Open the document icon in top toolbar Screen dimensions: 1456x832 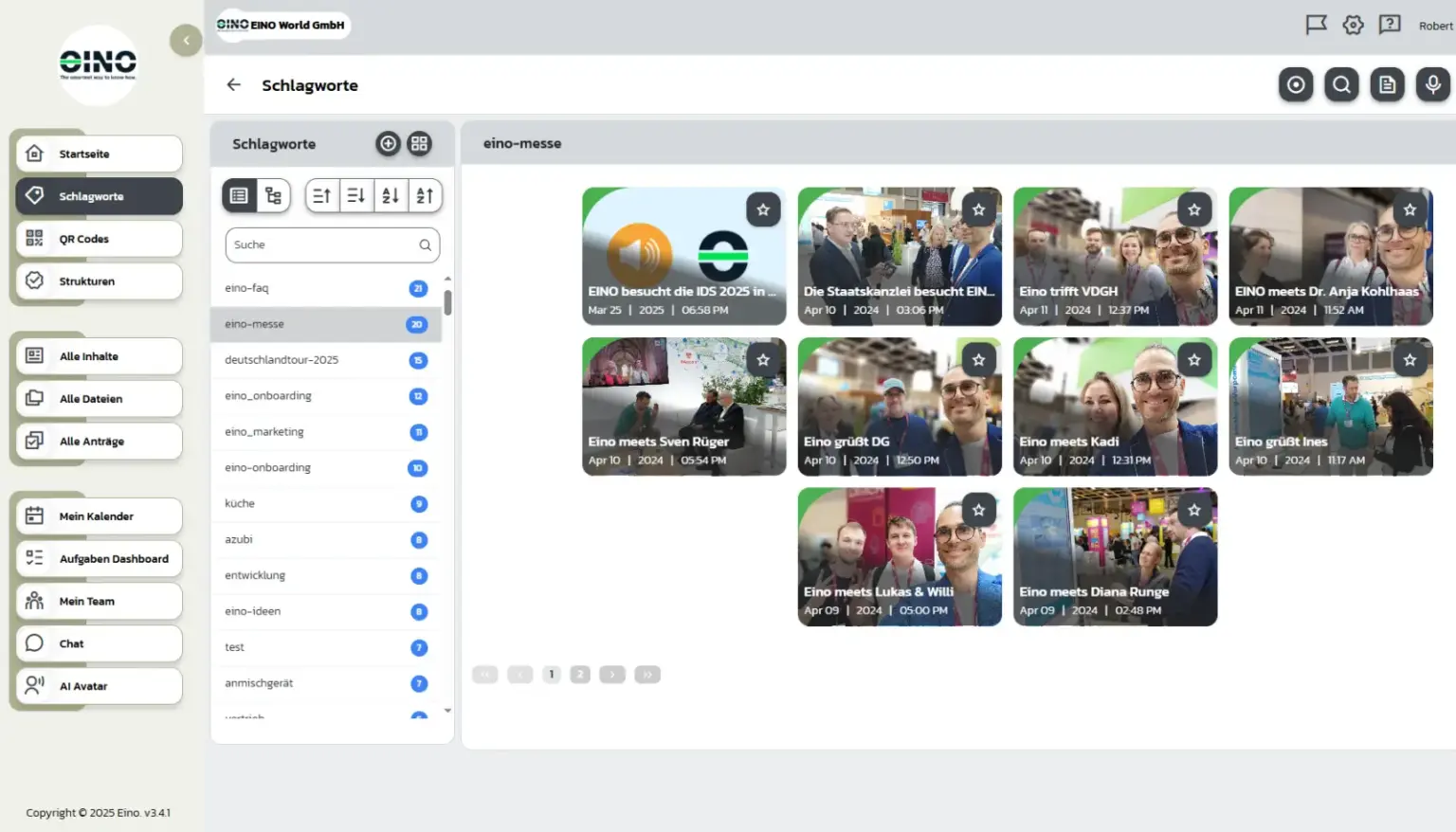(x=1387, y=85)
